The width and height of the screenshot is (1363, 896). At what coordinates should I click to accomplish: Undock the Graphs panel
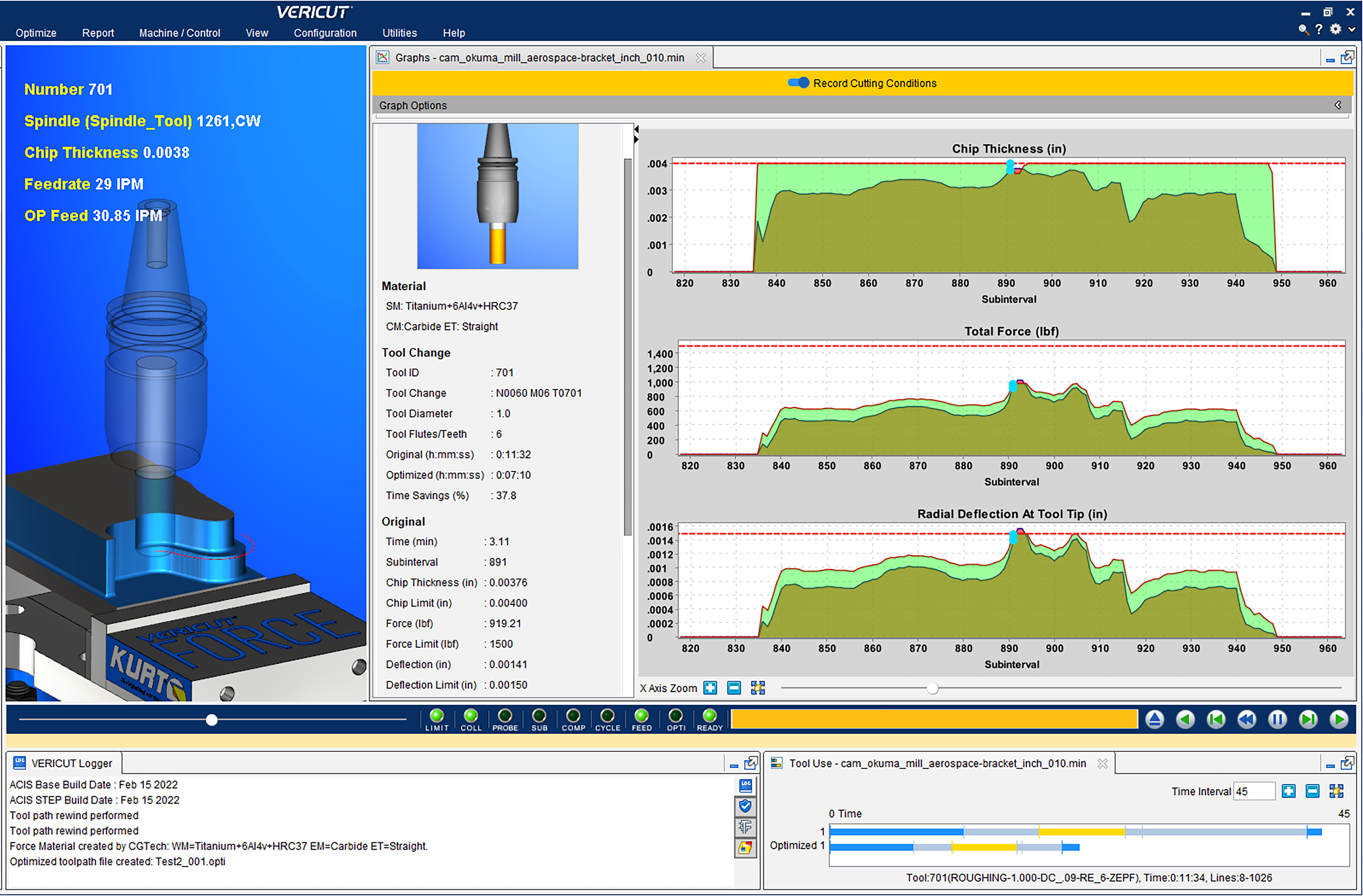(x=1348, y=57)
